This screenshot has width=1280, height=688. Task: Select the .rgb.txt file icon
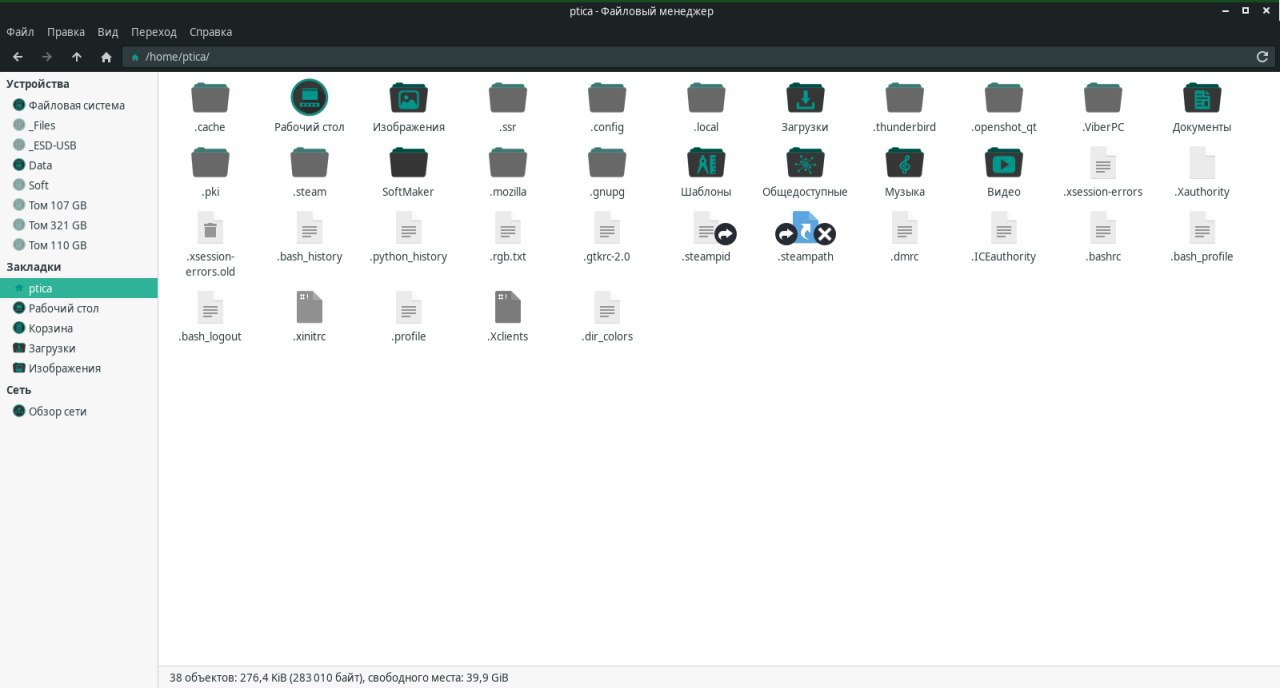tap(508, 227)
